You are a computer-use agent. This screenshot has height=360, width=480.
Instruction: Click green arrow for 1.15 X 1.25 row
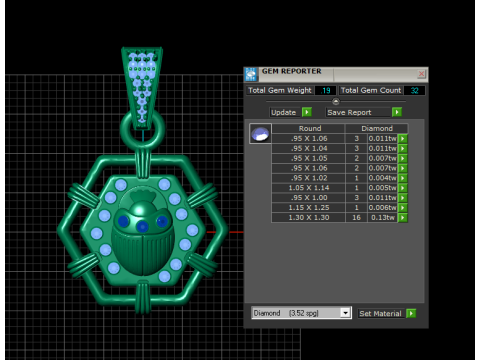[403, 208]
